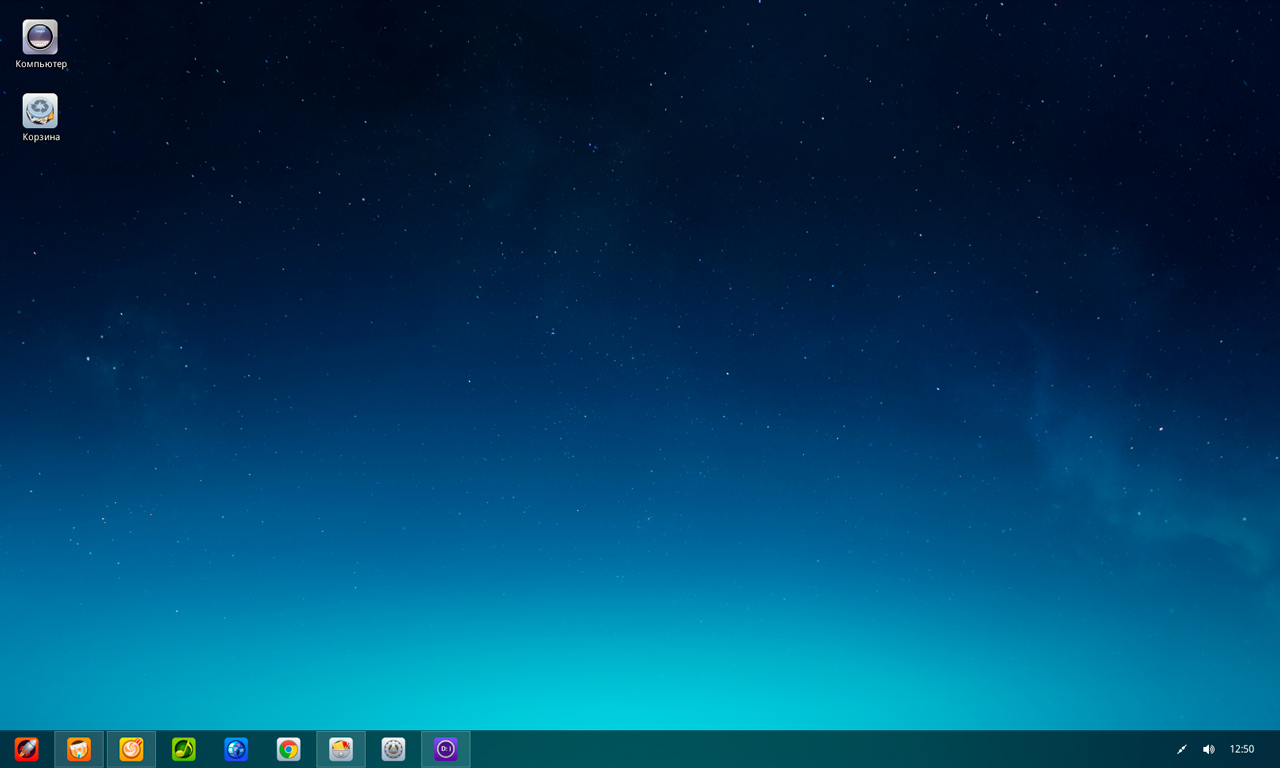Select the Корзина recycle bin icon

(x=40, y=111)
